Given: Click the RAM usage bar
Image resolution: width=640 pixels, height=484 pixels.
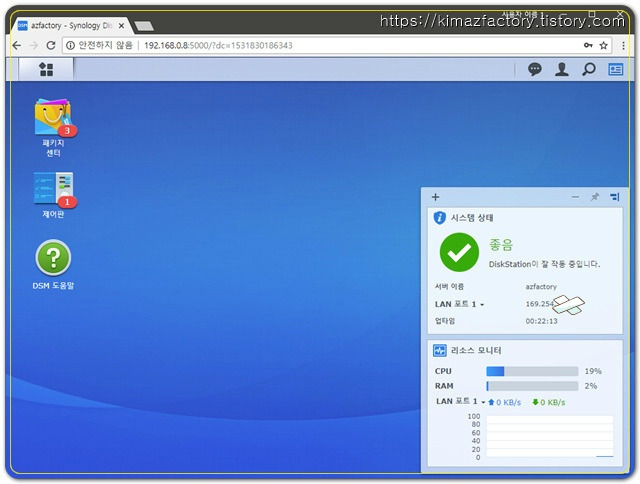Looking at the screenshot, I should (x=532, y=386).
